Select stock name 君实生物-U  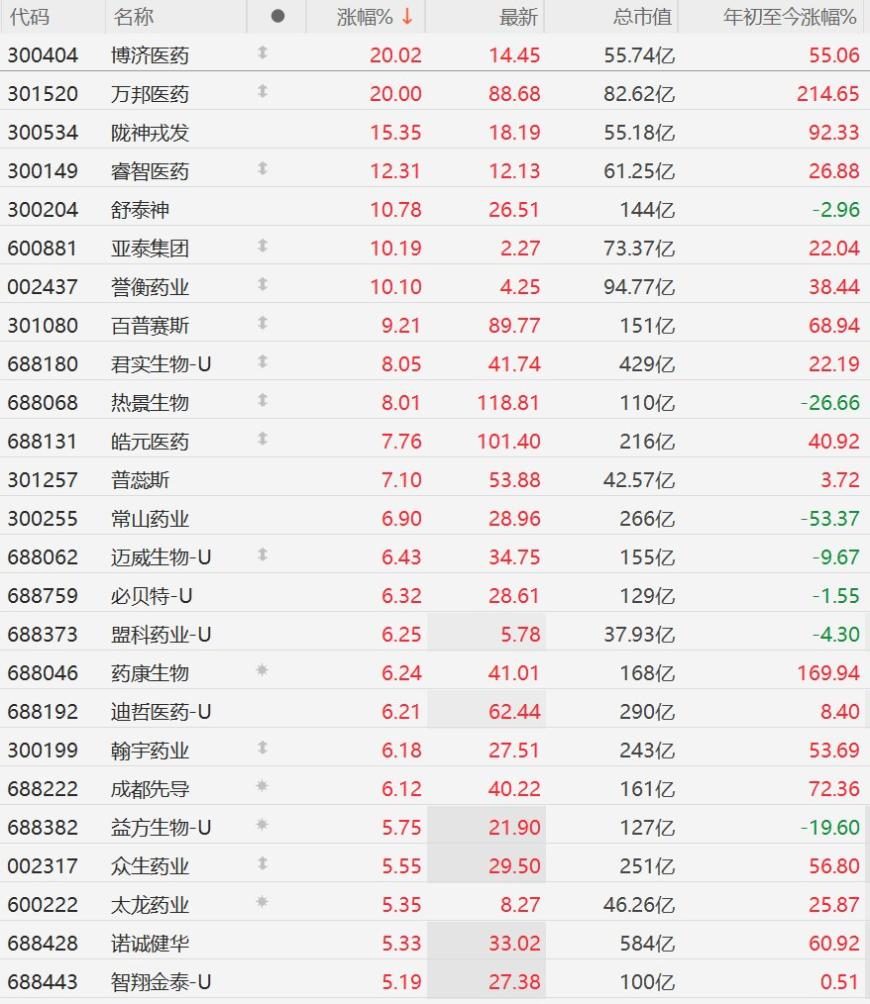tap(161, 364)
